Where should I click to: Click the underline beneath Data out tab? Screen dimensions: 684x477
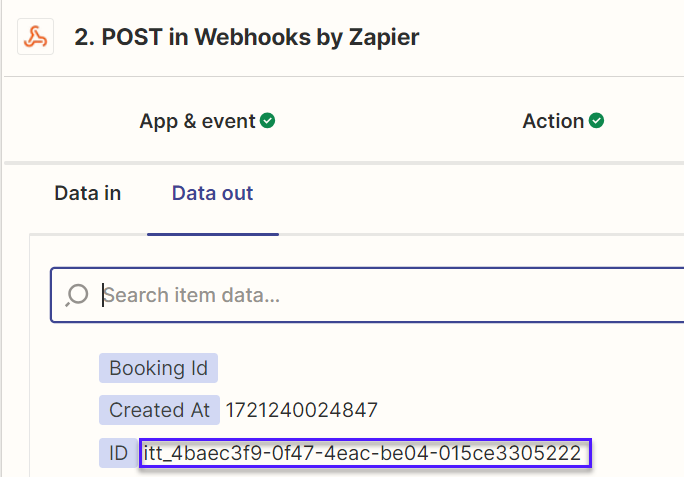[213, 234]
